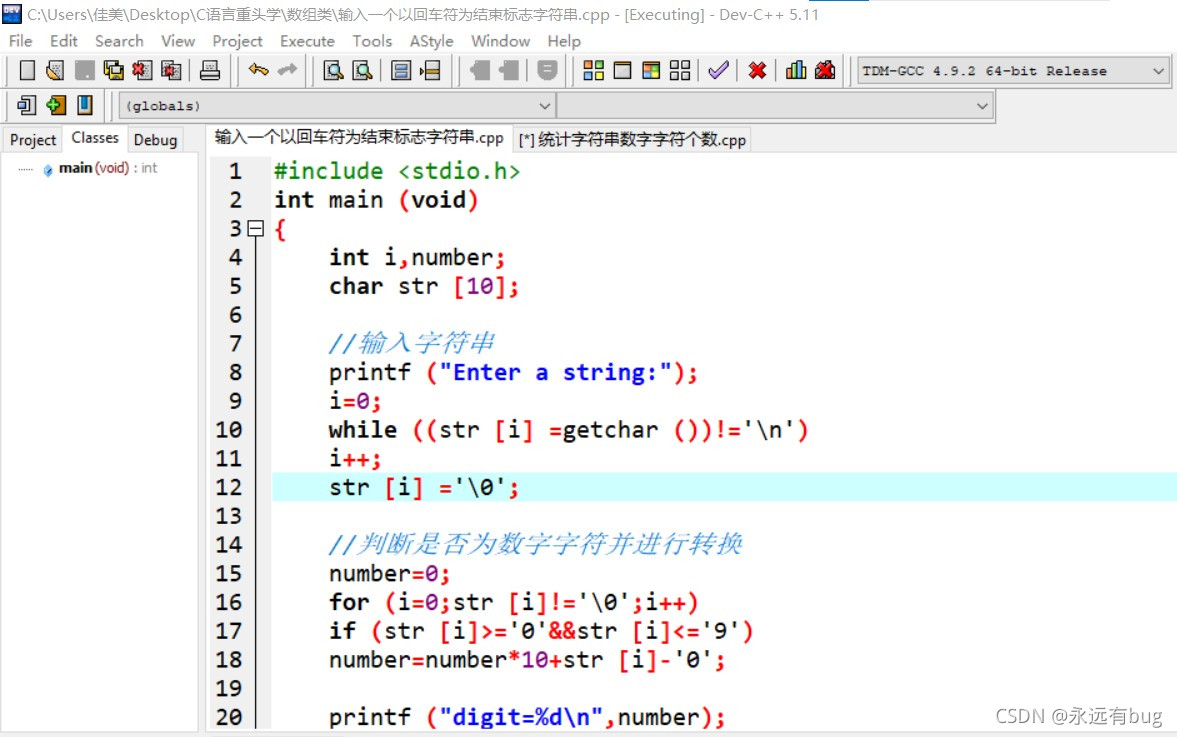Click the grayed shield icon after the navigation arrows
1177x737 pixels.
point(547,71)
